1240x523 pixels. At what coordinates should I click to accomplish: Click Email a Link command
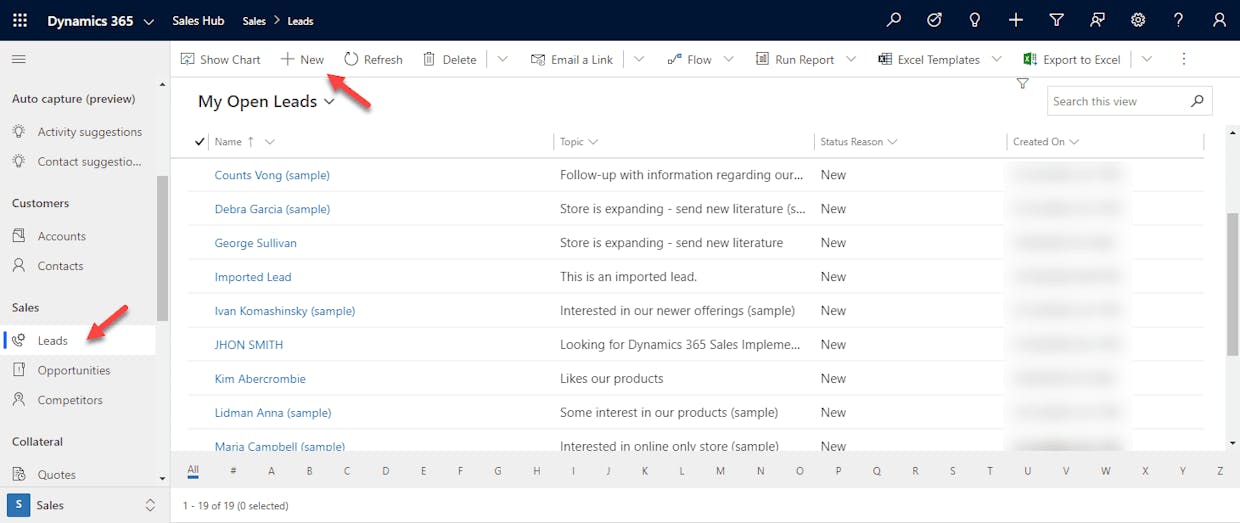pyautogui.click(x=572, y=59)
